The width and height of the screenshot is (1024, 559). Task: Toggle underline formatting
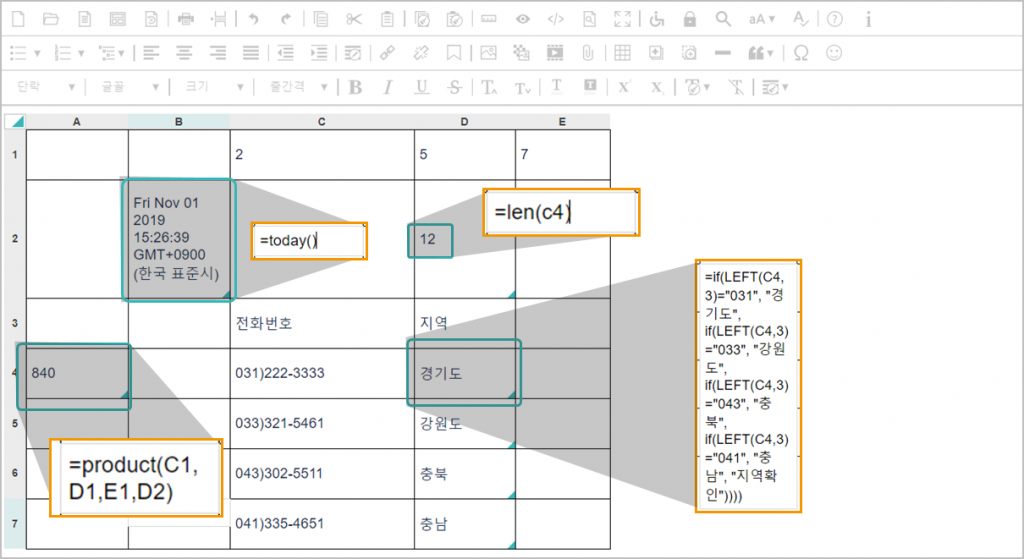click(x=421, y=87)
